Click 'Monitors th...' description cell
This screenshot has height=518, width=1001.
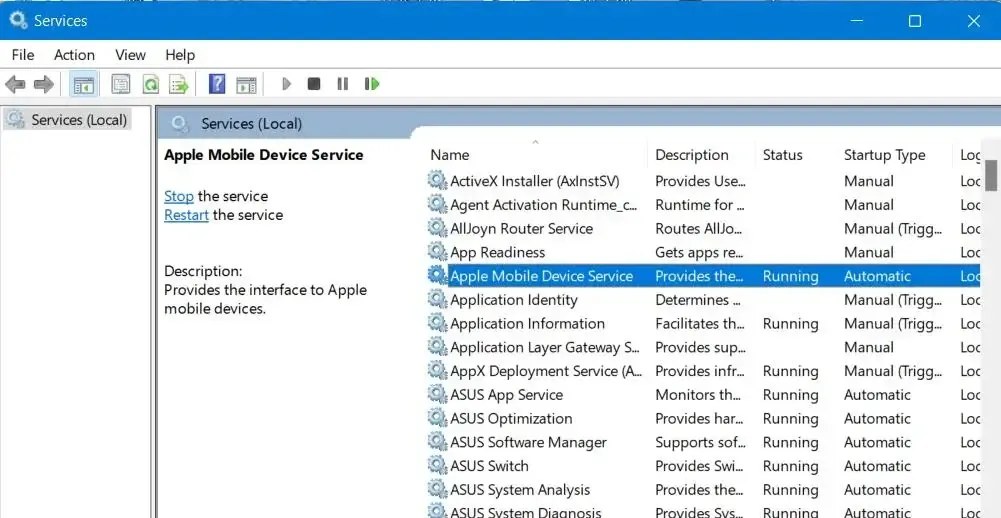click(x=698, y=395)
